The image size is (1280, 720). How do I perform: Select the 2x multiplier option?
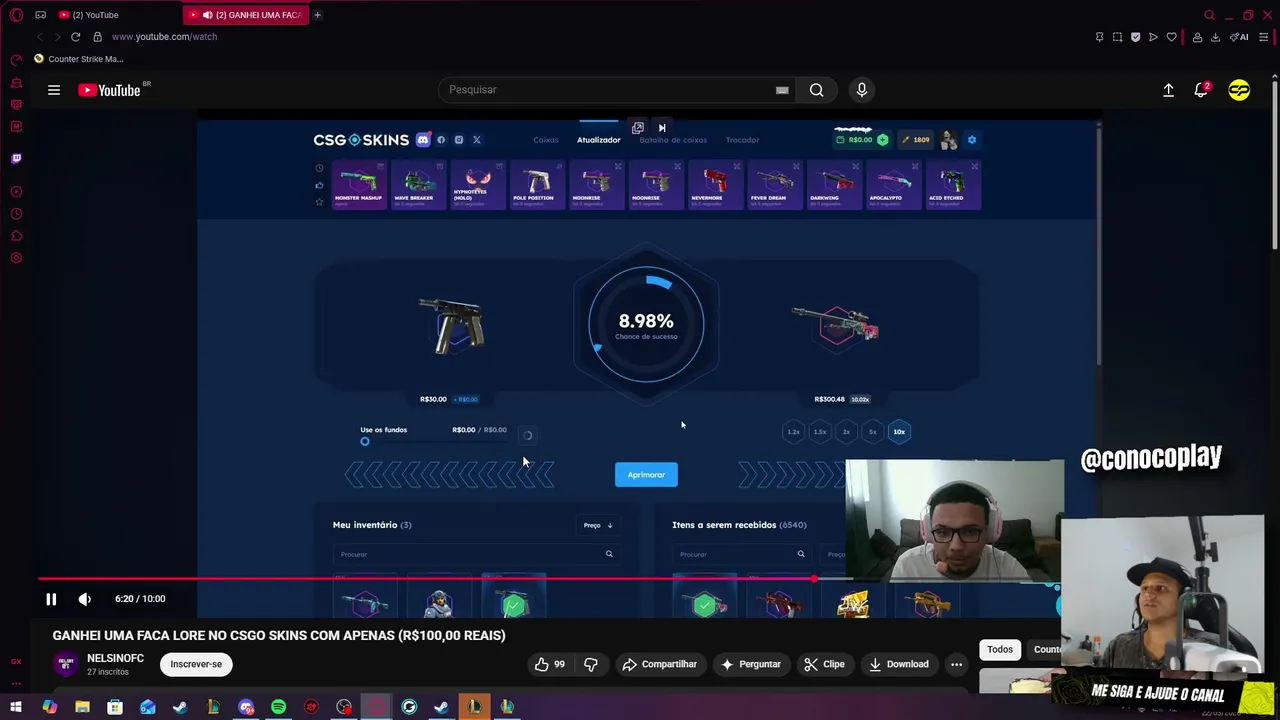(x=846, y=432)
